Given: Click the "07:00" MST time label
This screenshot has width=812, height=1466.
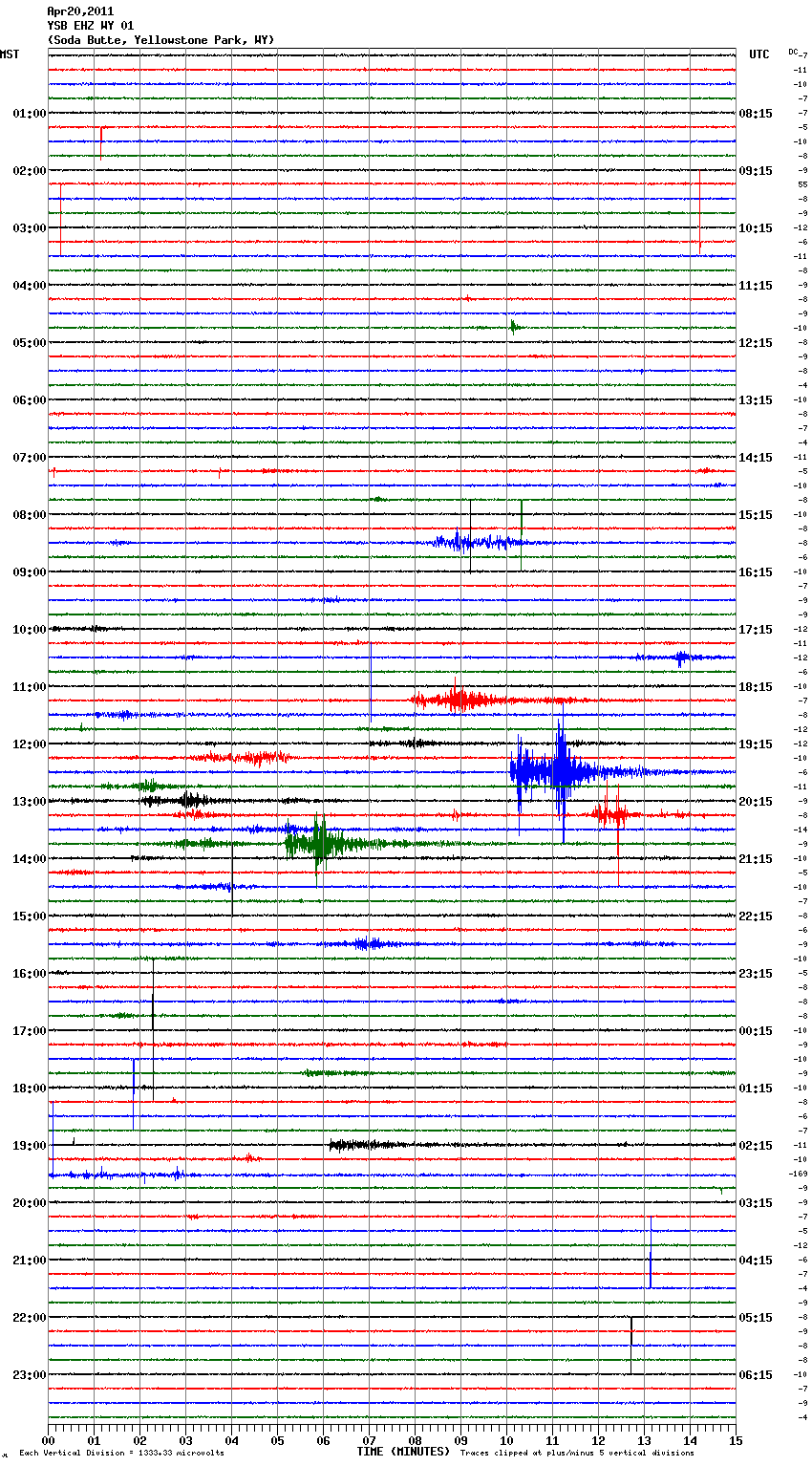Looking at the screenshot, I should [30, 458].
